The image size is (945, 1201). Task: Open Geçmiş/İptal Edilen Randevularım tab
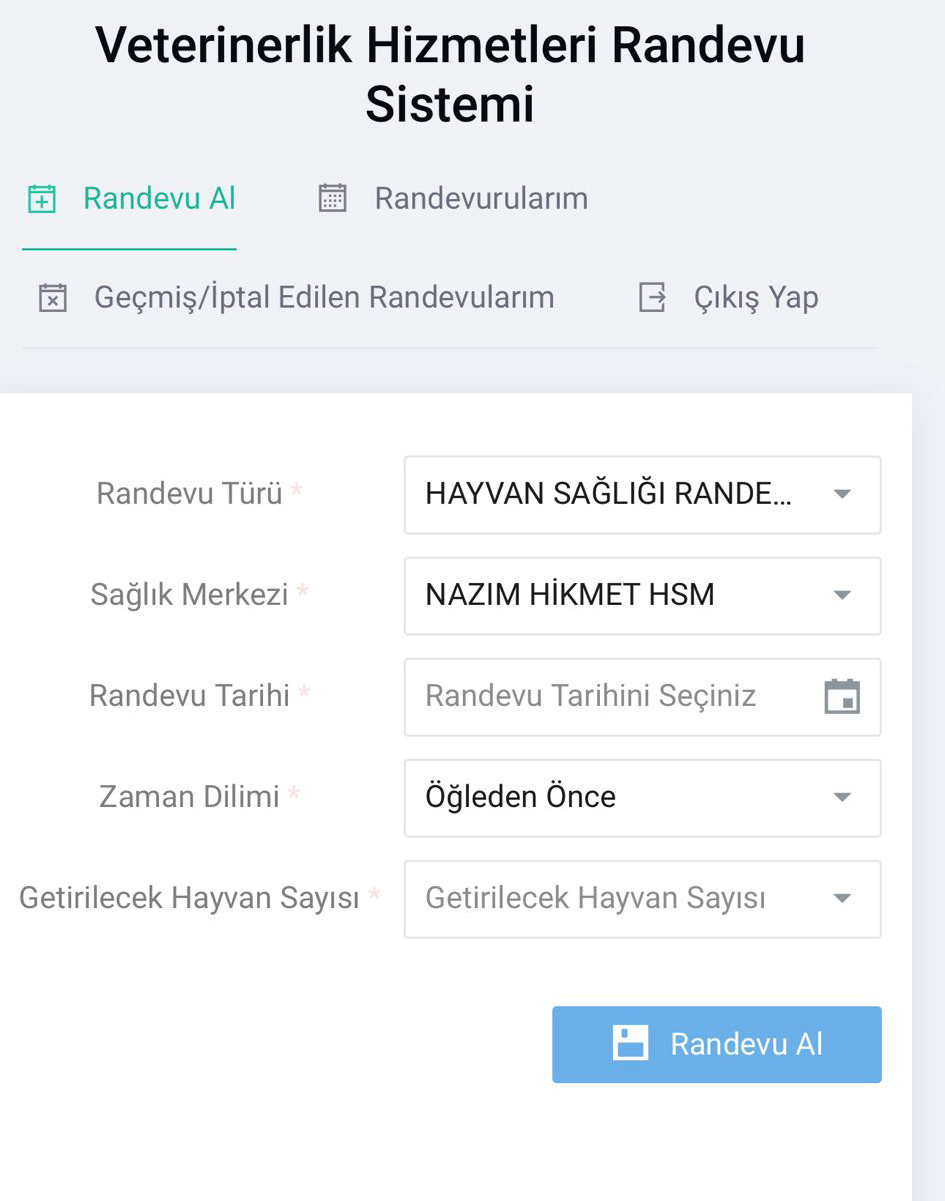(323, 298)
